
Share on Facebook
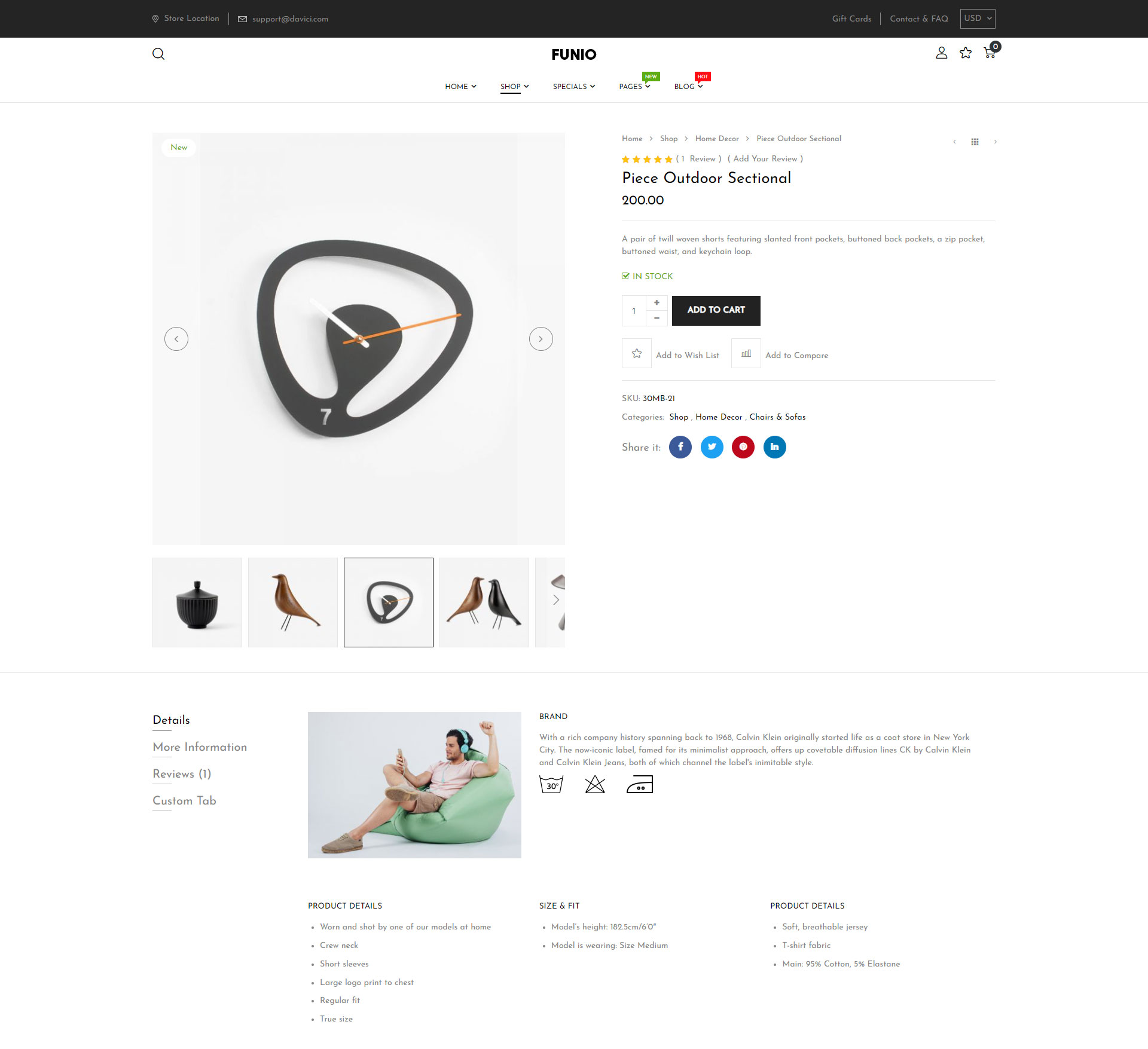pyautogui.click(x=680, y=447)
